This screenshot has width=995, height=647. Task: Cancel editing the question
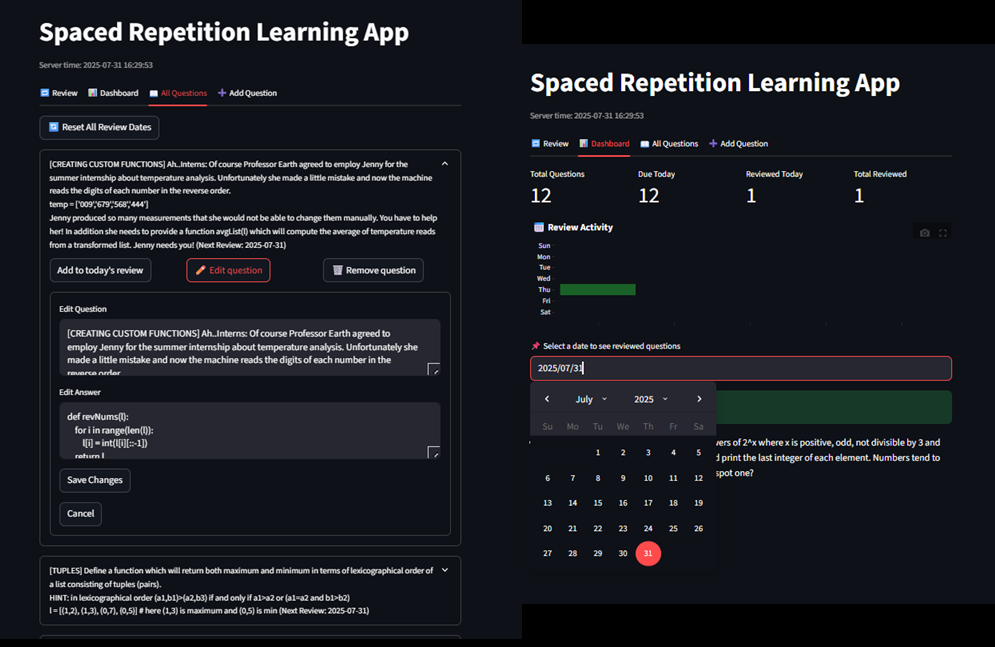click(x=81, y=514)
